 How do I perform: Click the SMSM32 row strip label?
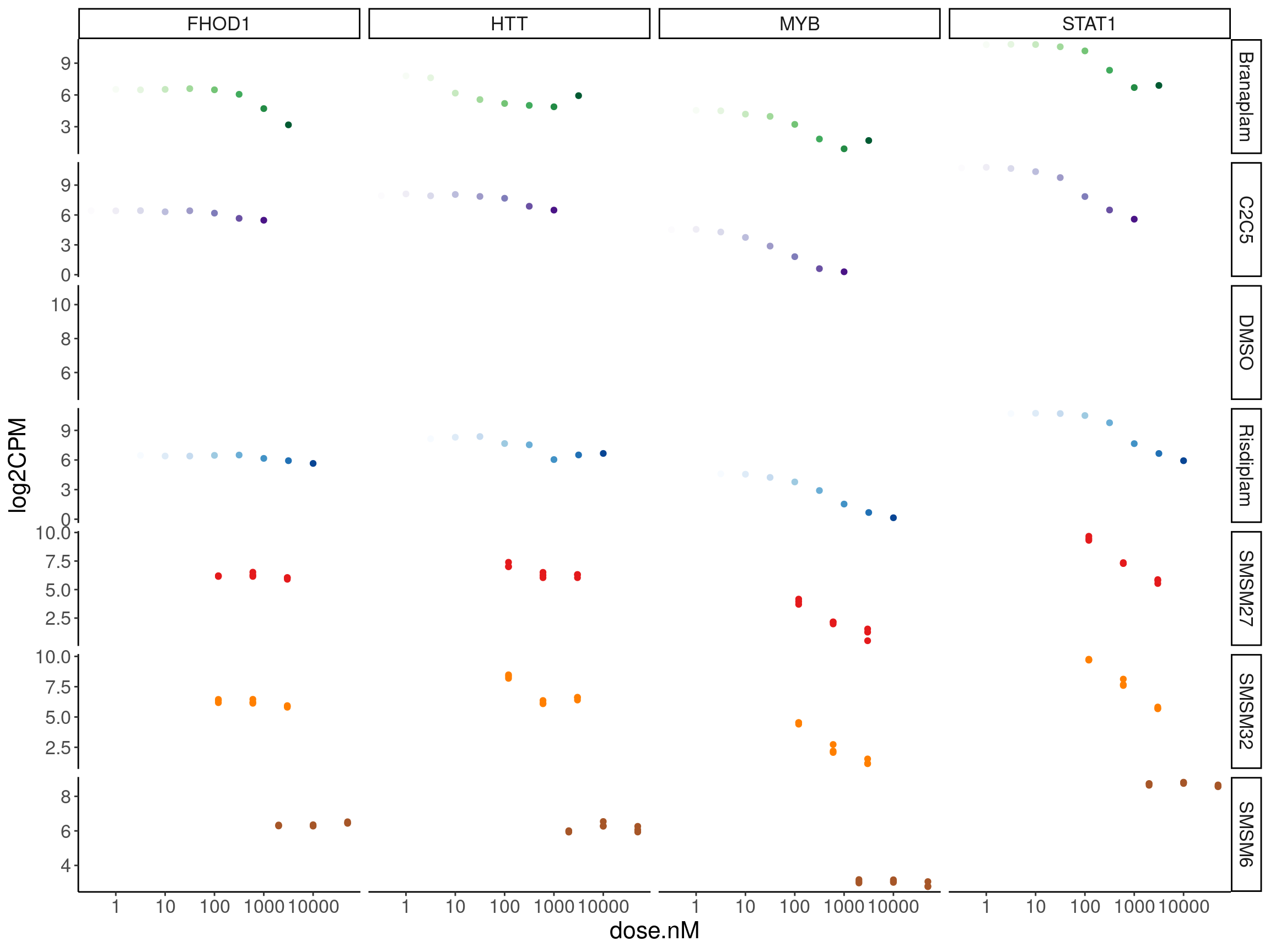click(x=1245, y=711)
